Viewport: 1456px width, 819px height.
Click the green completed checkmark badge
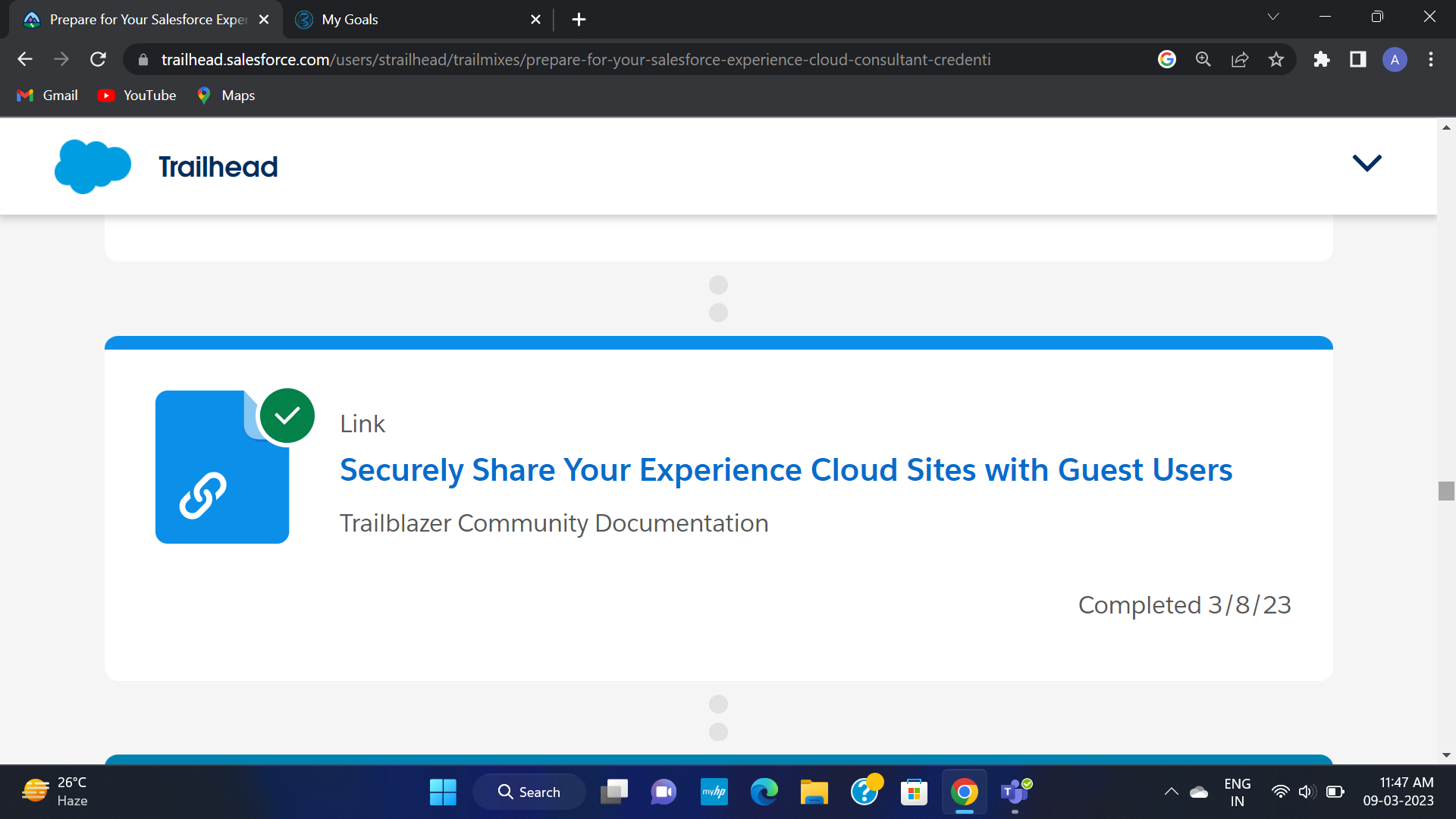(287, 416)
